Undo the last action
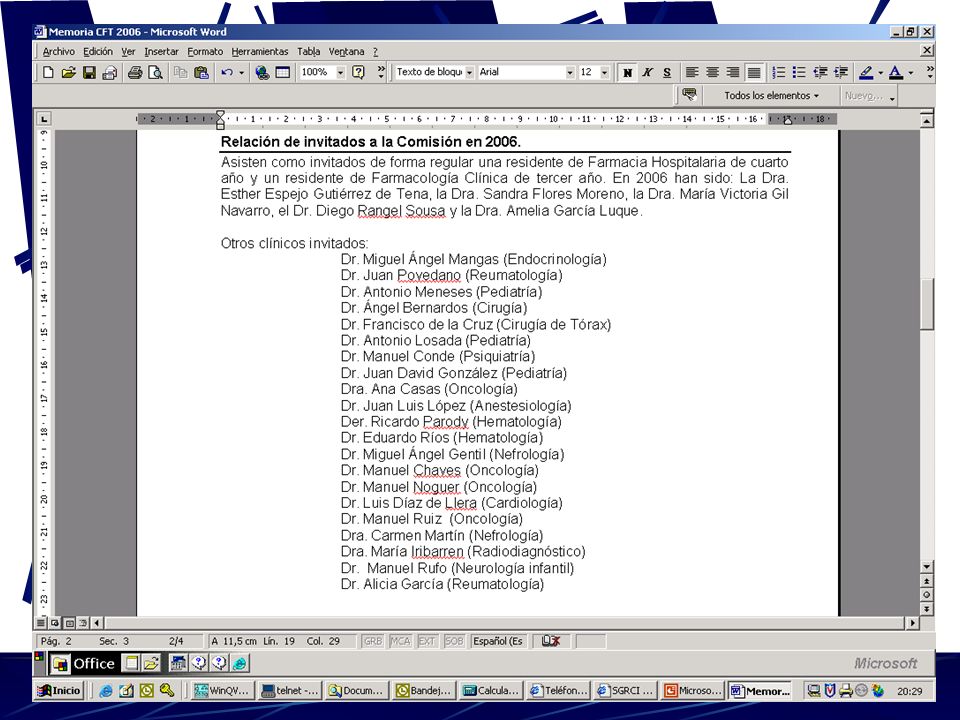The image size is (960, 720). [227, 73]
